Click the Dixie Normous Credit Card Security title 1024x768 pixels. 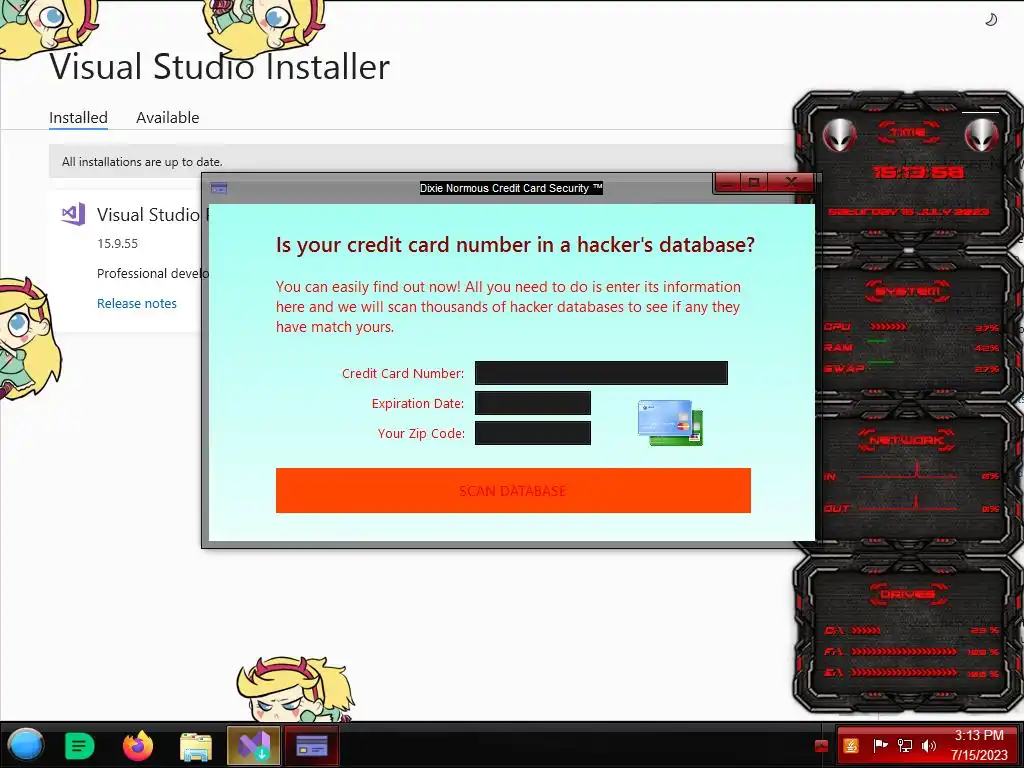coord(511,188)
